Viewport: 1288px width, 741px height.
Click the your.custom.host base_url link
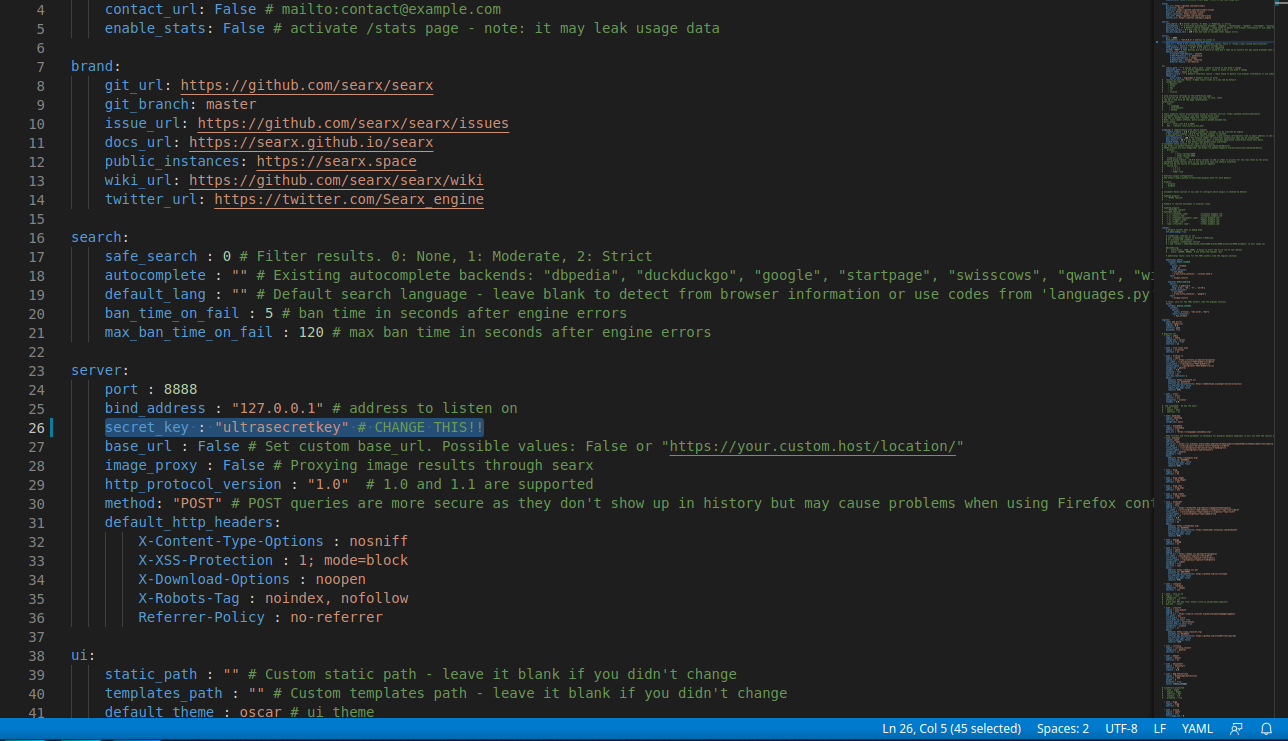tap(815, 447)
